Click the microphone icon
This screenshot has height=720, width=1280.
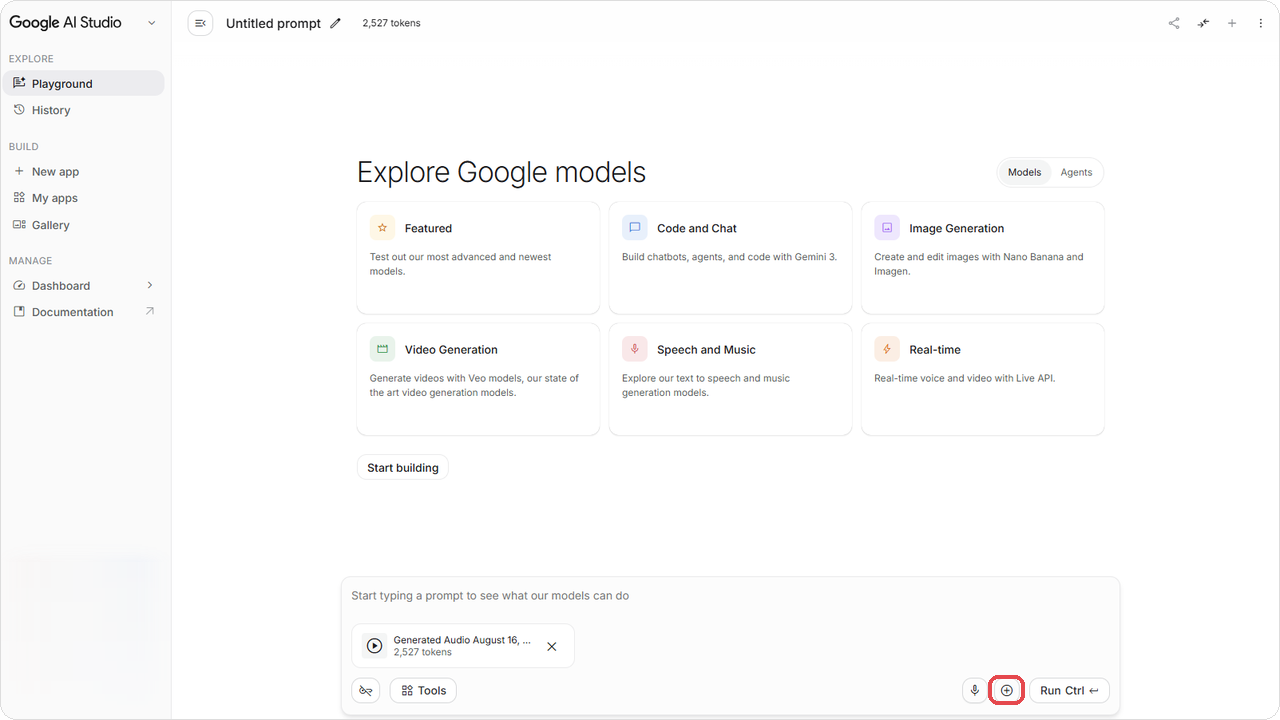975,690
